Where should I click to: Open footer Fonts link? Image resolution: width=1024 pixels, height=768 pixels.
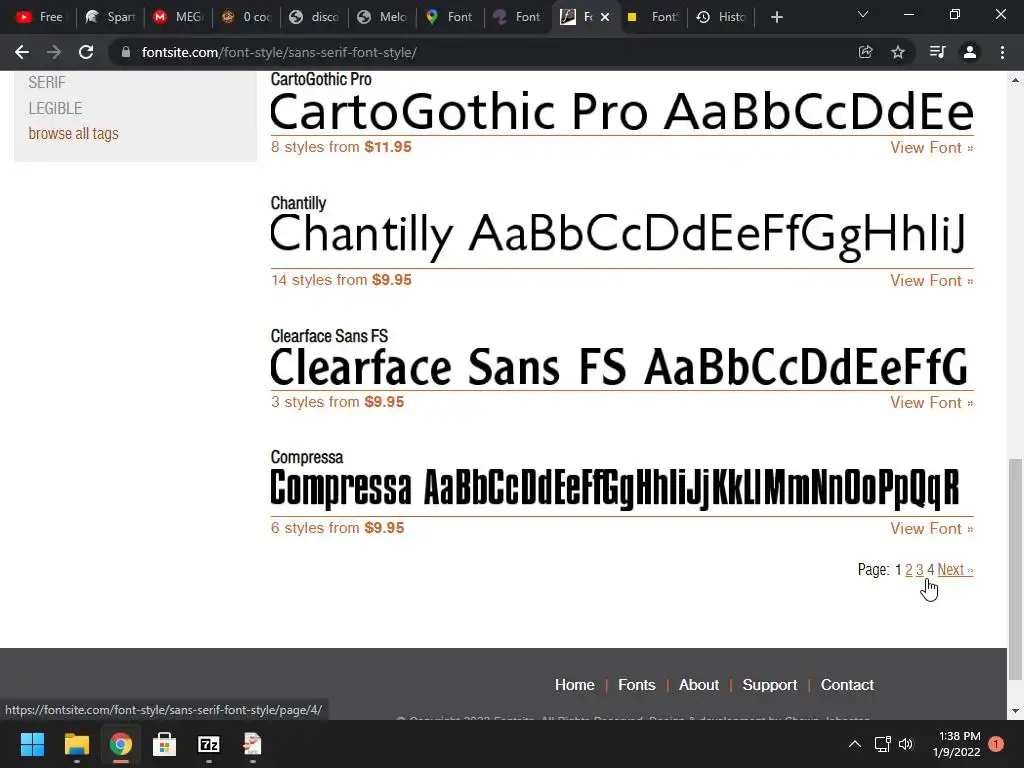637,685
